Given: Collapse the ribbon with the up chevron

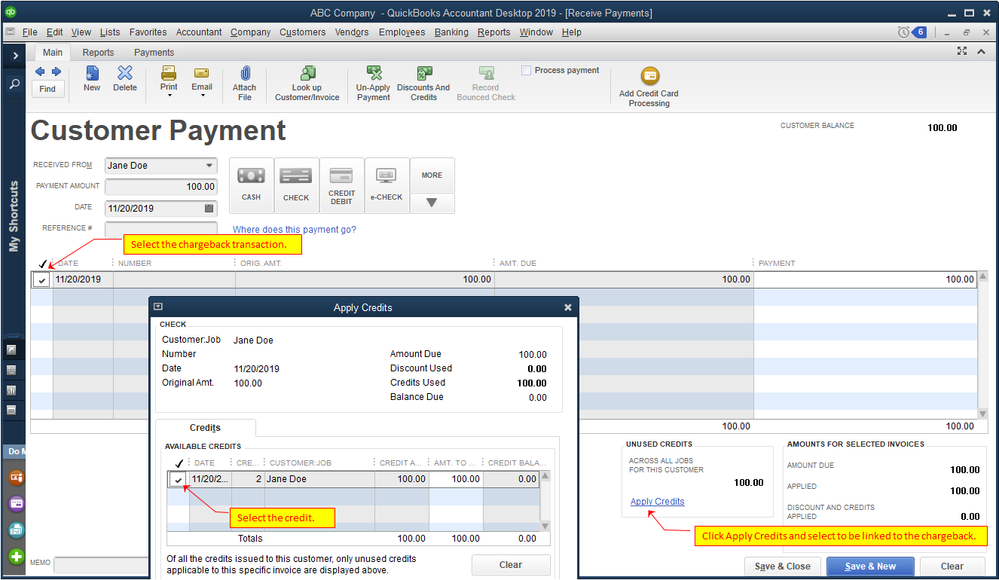Looking at the screenshot, I should point(981,51).
